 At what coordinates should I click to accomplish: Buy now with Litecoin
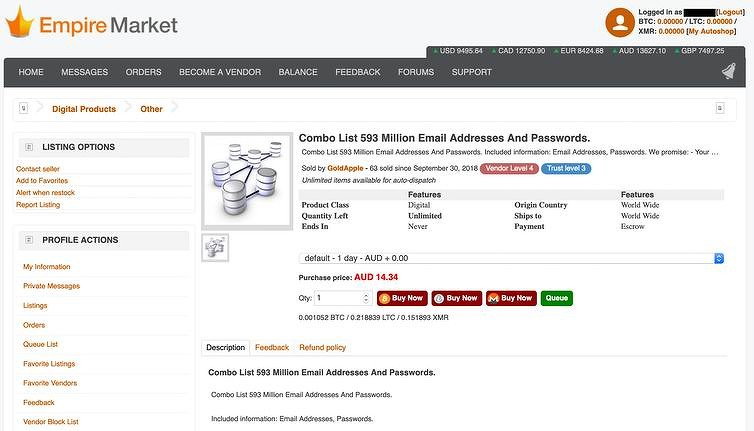pyautogui.click(x=457, y=298)
